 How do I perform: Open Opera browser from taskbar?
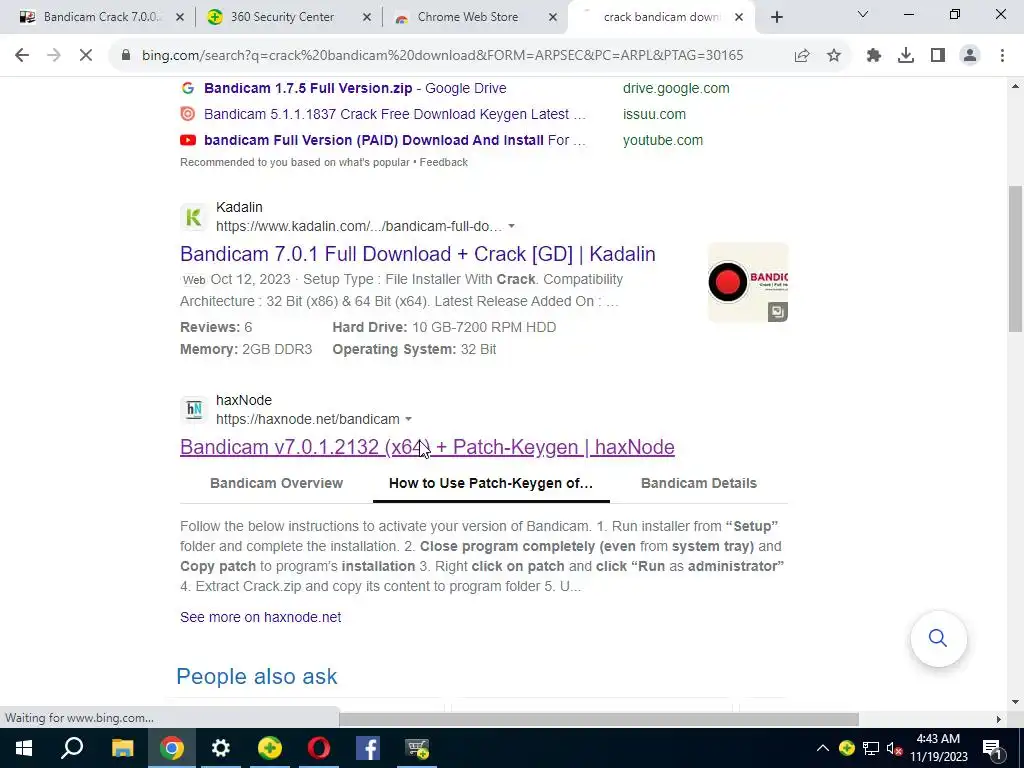click(319, 748)
